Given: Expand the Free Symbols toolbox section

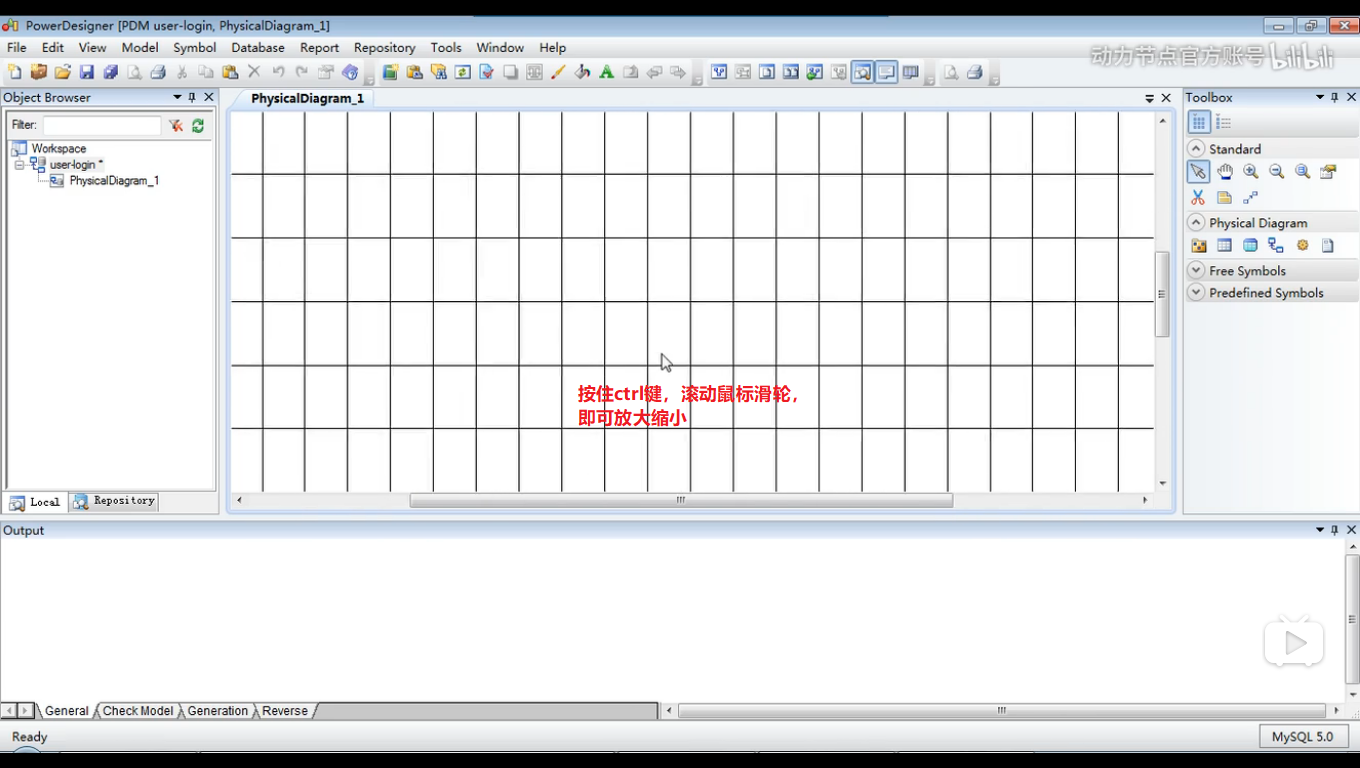Looking at the screenshot, I should [x=1196, y=270].
